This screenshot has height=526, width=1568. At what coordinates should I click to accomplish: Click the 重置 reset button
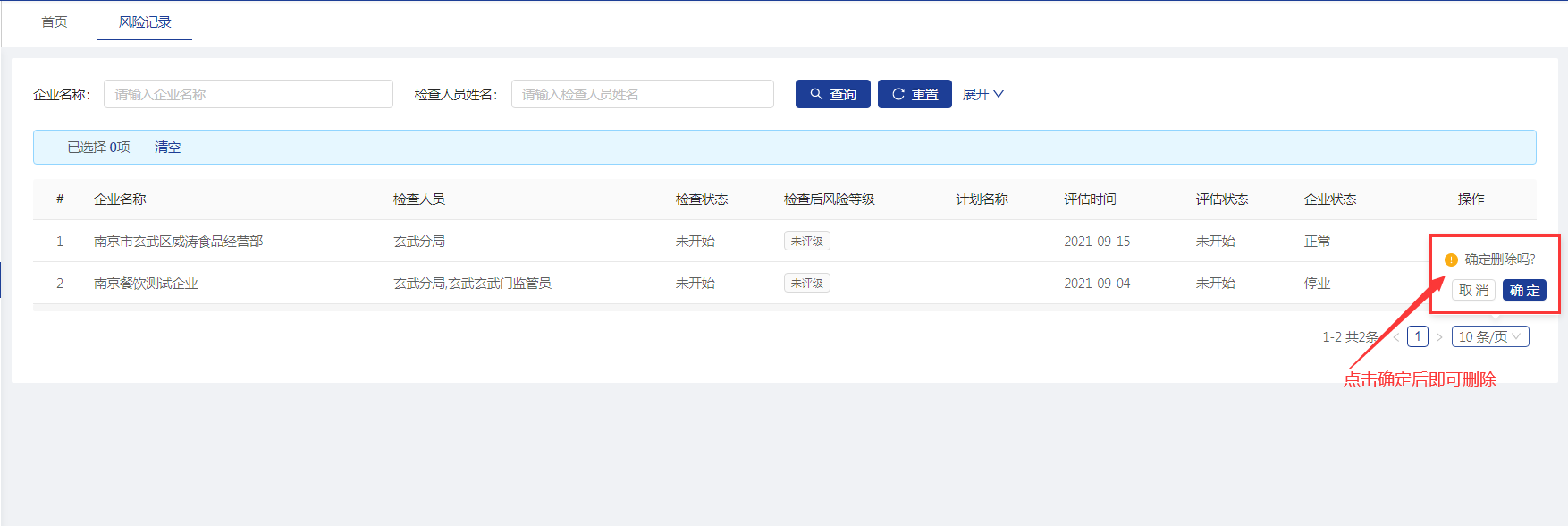915,94
